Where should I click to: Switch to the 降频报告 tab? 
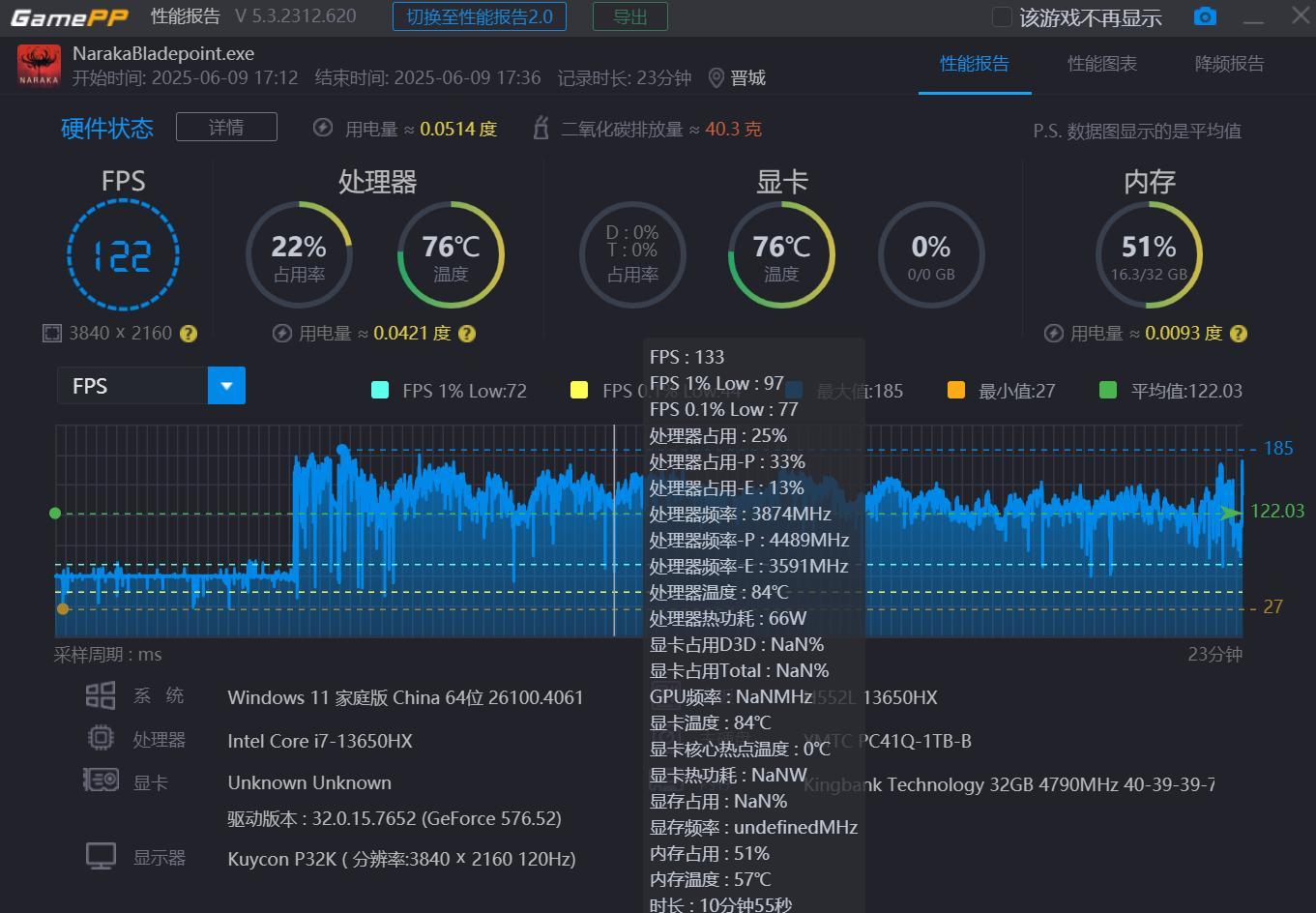click(1230, 64)
